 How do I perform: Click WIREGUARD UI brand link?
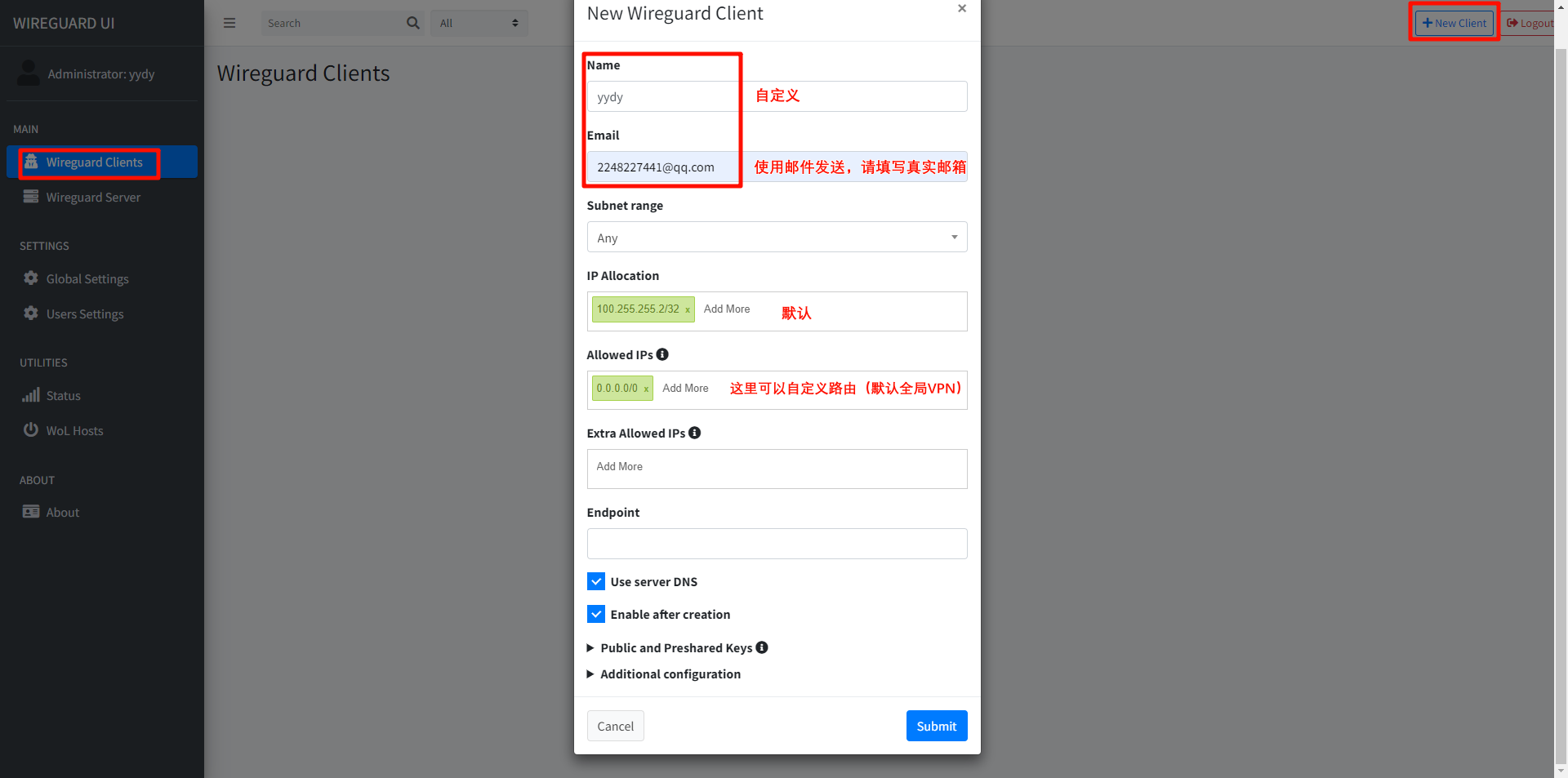[64, 23]
